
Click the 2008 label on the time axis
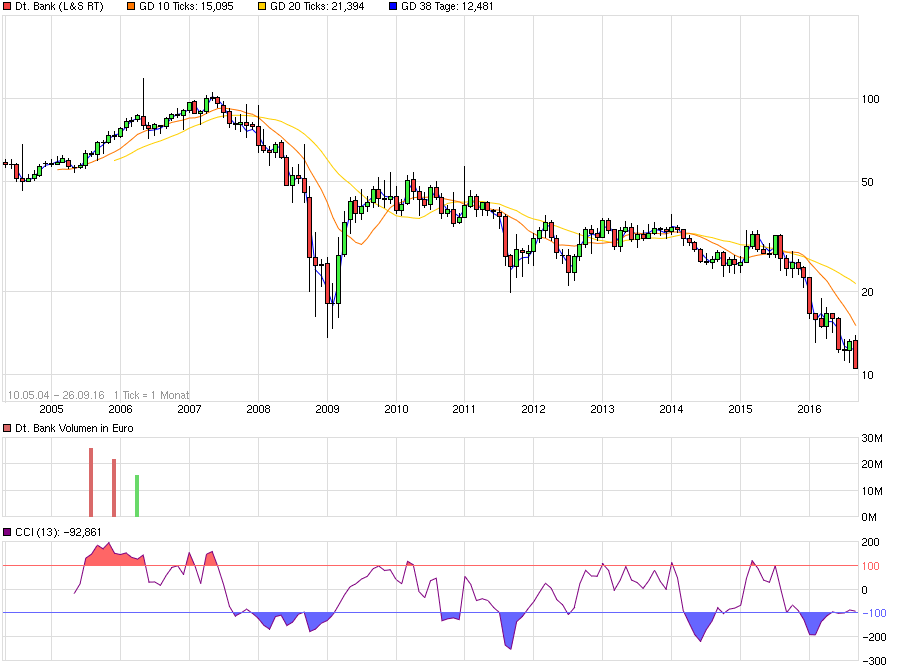click(x=258, y=409)
